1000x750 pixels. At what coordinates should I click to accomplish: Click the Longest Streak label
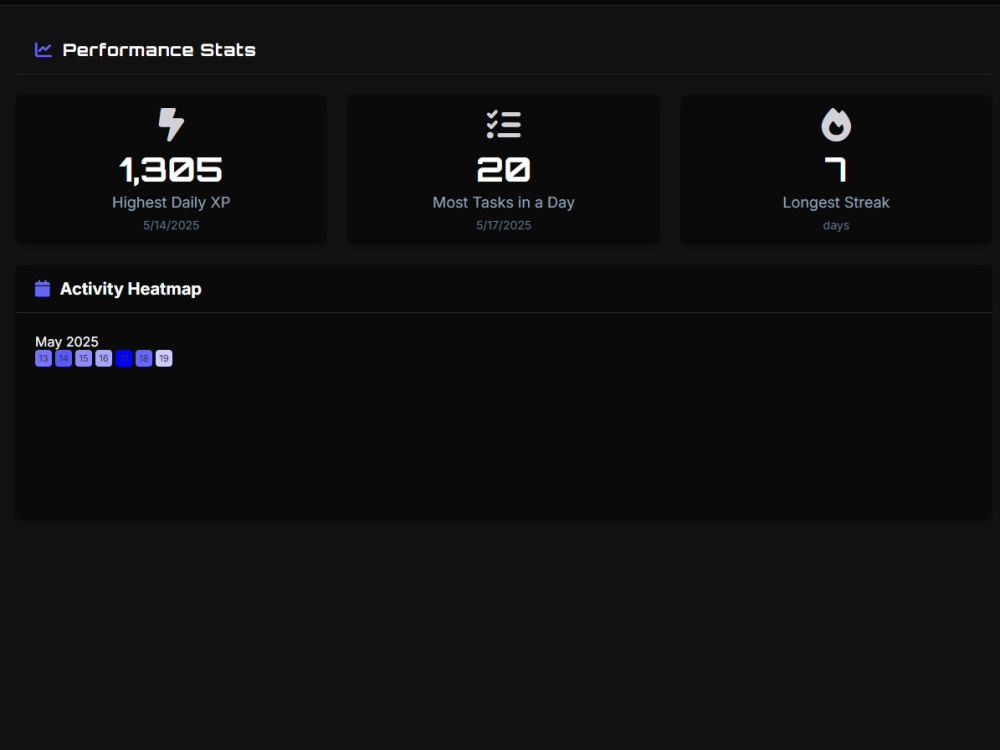835,202
